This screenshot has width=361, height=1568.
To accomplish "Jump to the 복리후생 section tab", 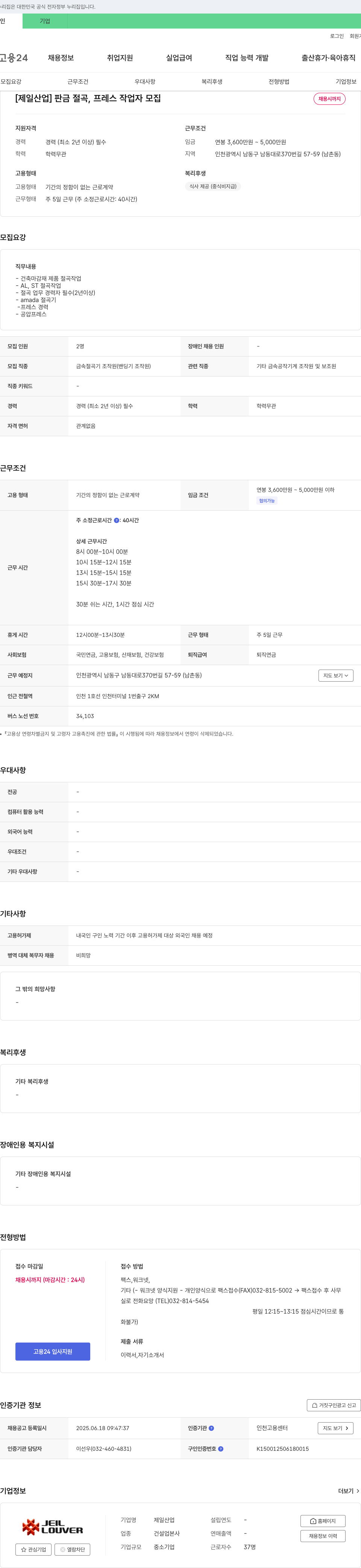I will pyautogui.click(x=212, y=82).
